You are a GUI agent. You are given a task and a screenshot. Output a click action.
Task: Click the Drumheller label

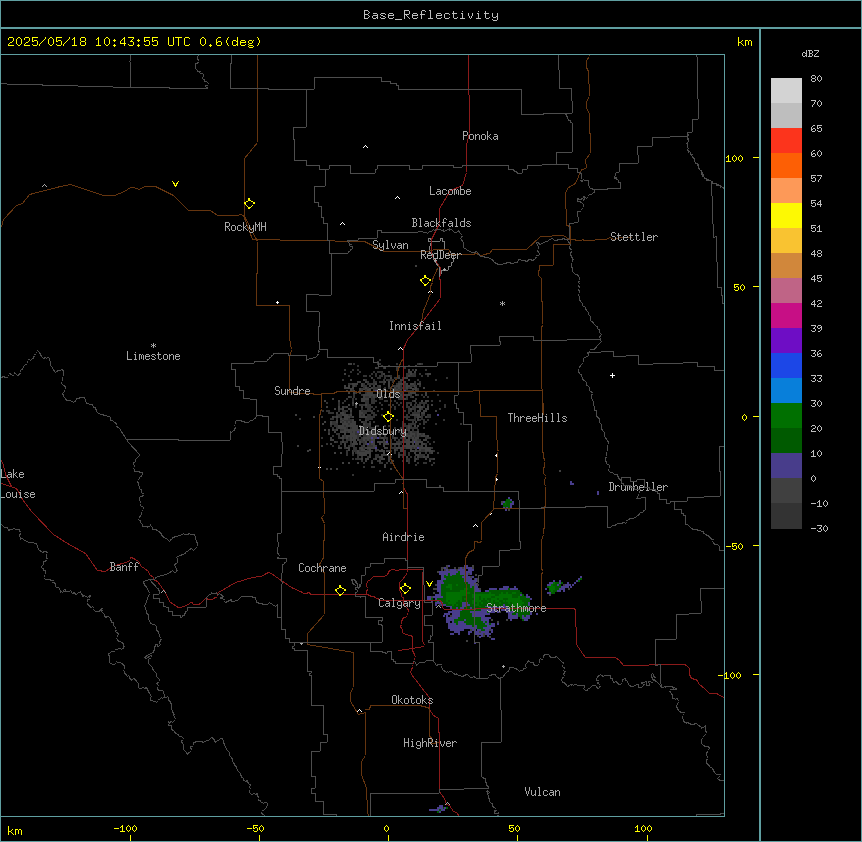pyautogui.click(x=638, y=487)
